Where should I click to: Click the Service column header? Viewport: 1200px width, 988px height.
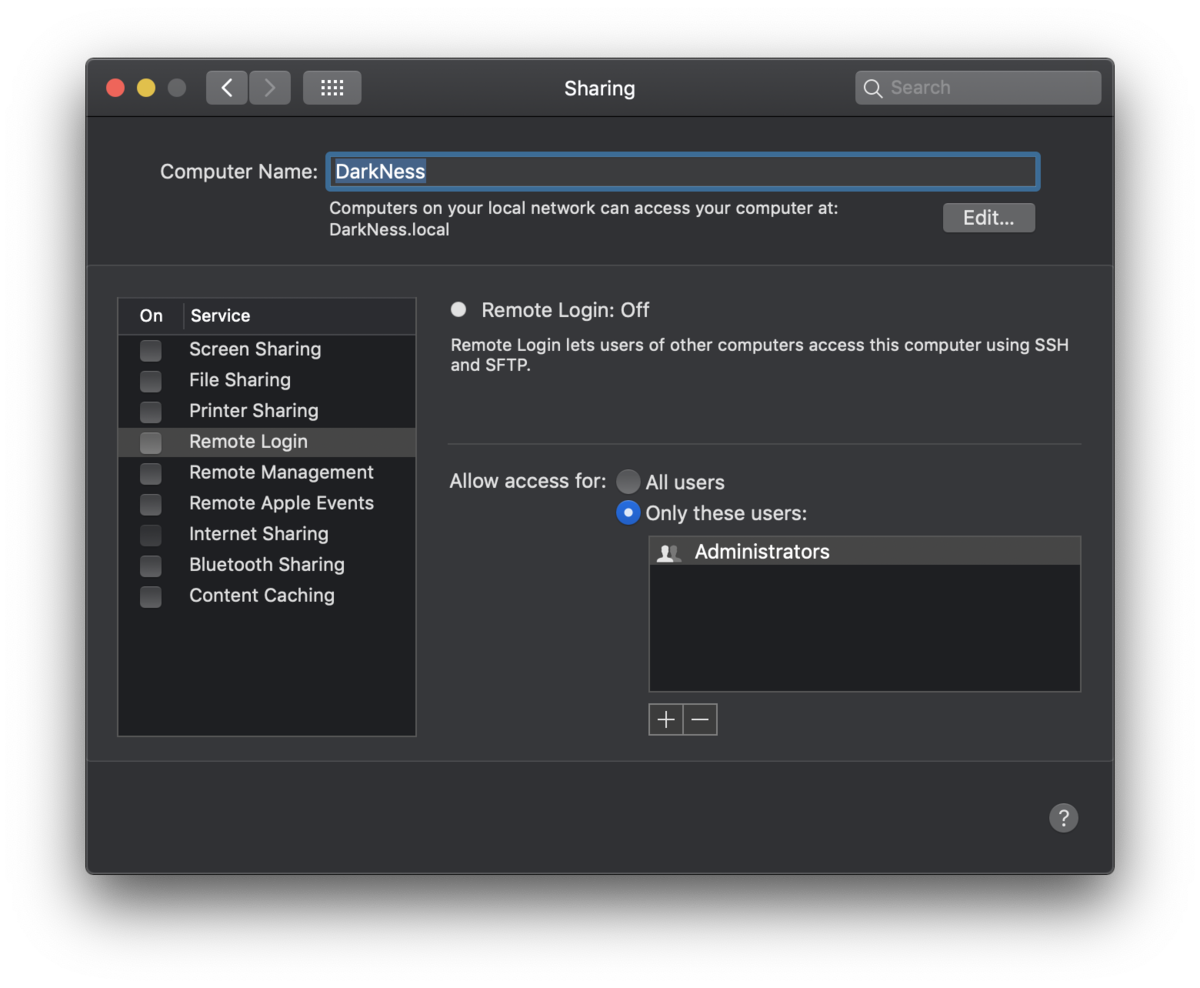(x=300, y=316)
